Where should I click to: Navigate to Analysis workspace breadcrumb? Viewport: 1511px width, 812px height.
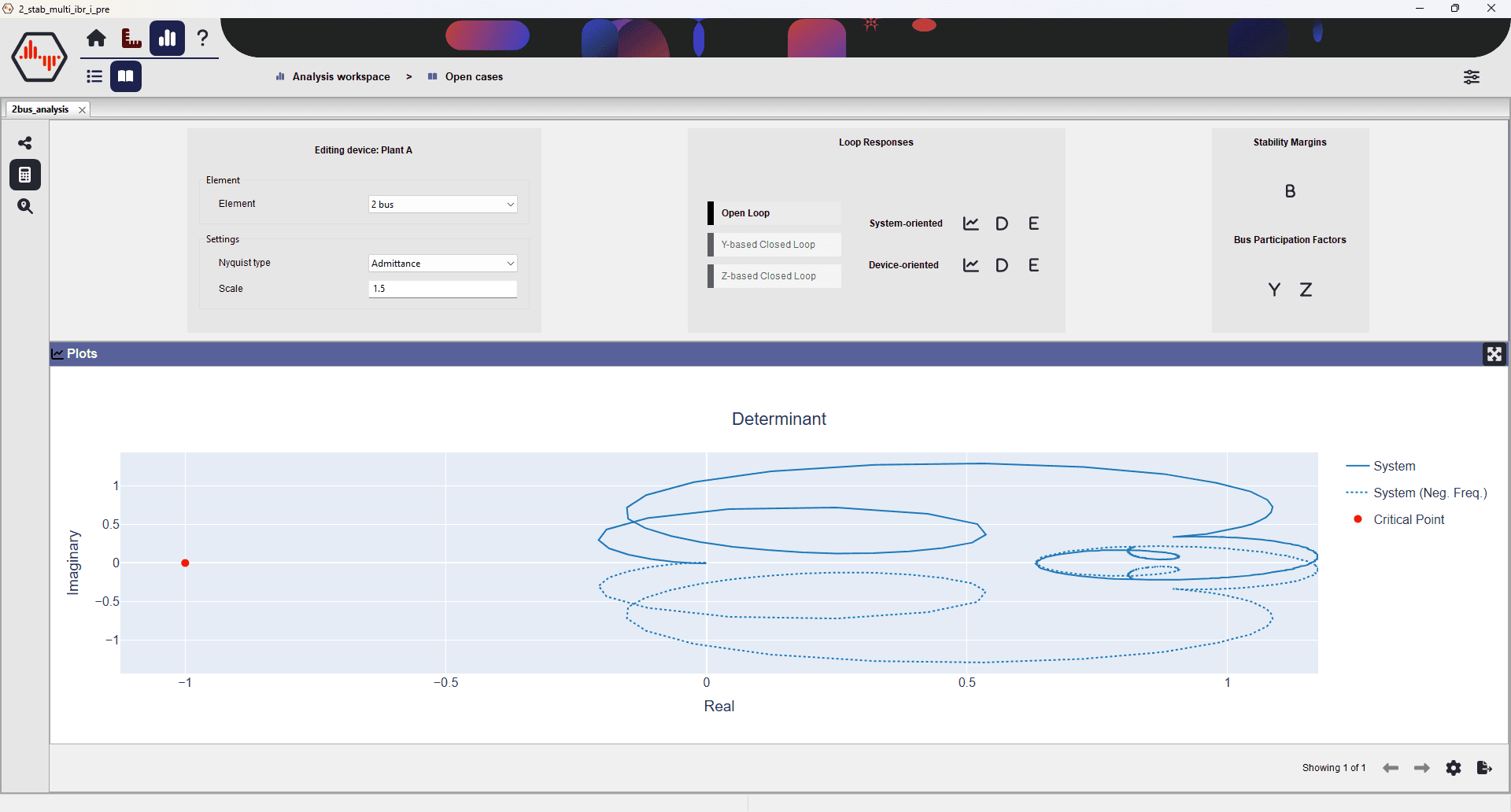point(340,76)
